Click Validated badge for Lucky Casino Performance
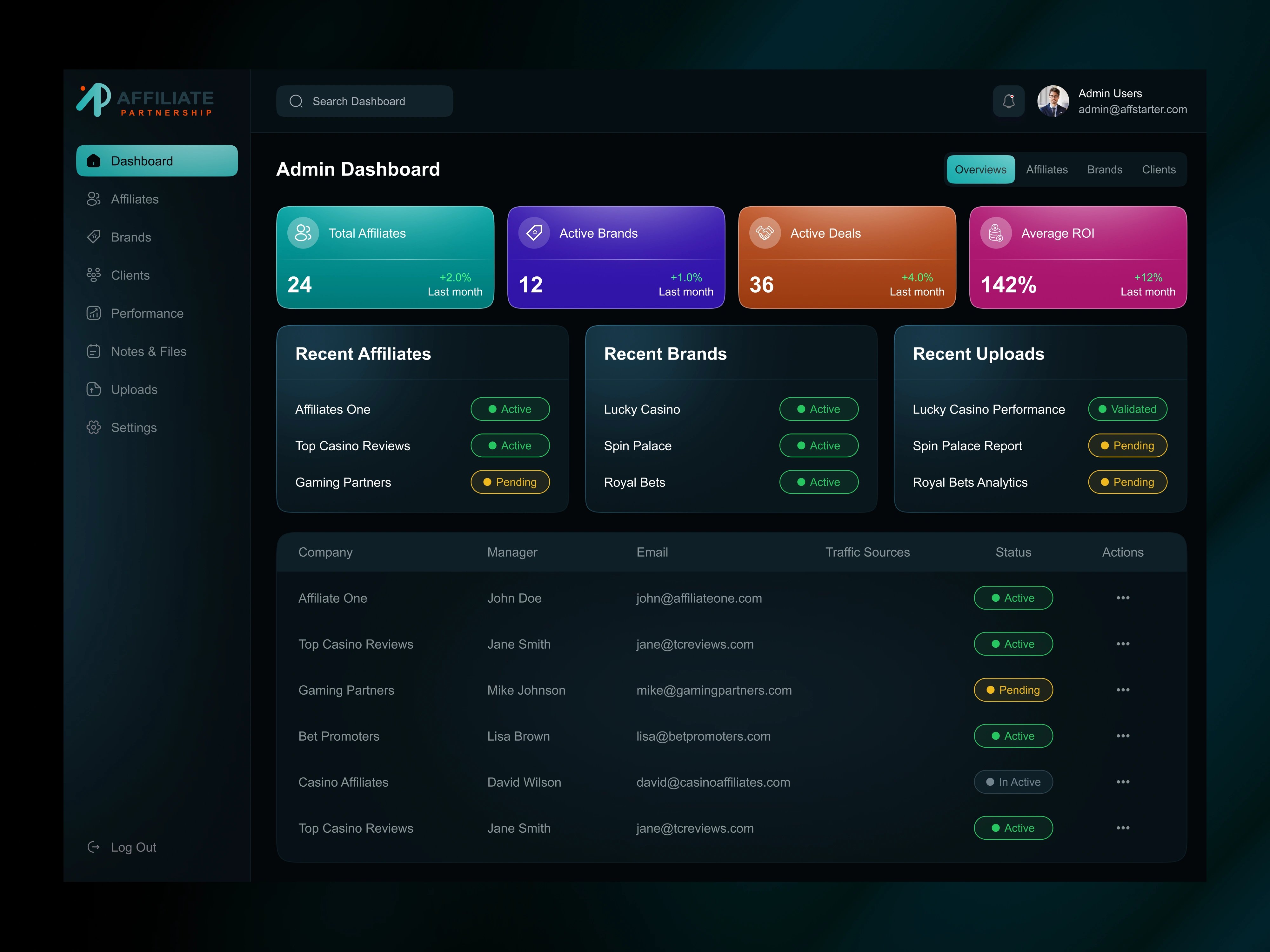The height and width of the screenshot is (952, 1270). point(1127,409)
